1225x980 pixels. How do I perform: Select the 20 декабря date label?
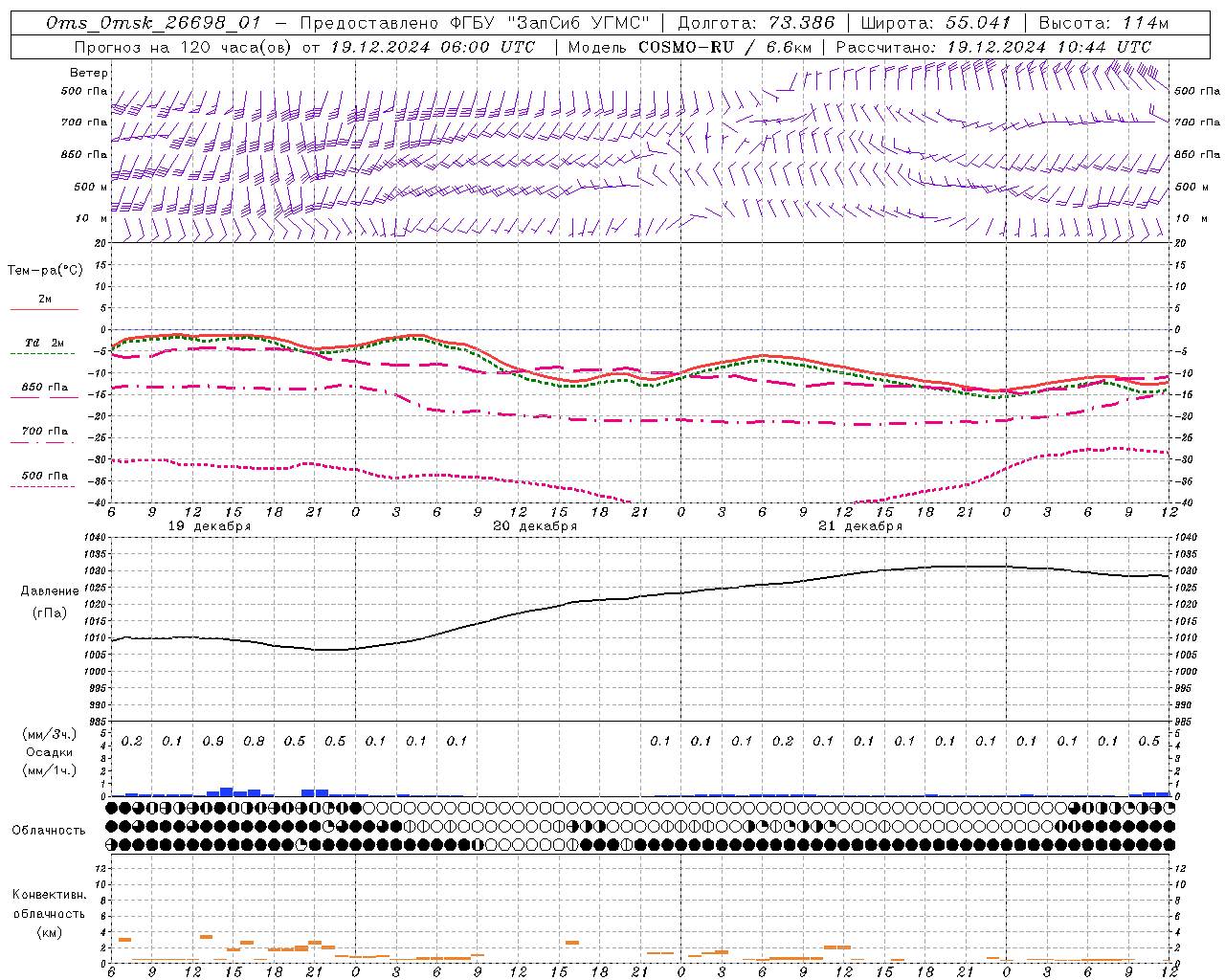[535, 526]
